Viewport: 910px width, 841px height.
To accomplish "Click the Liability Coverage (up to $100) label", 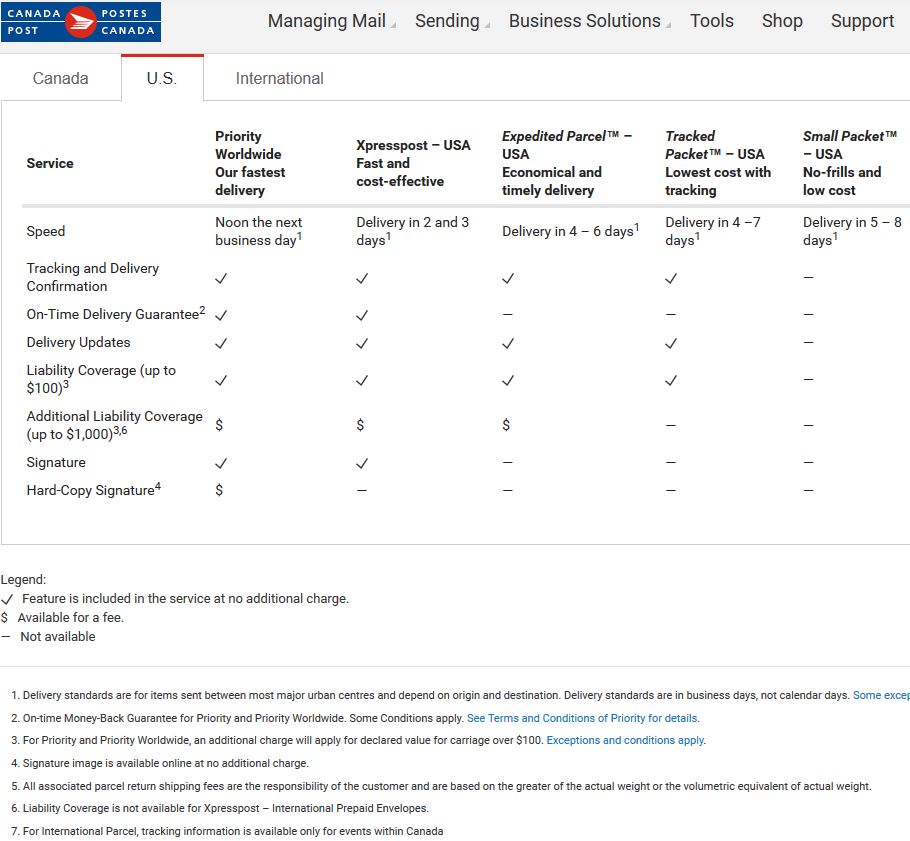I will (101, 379).
